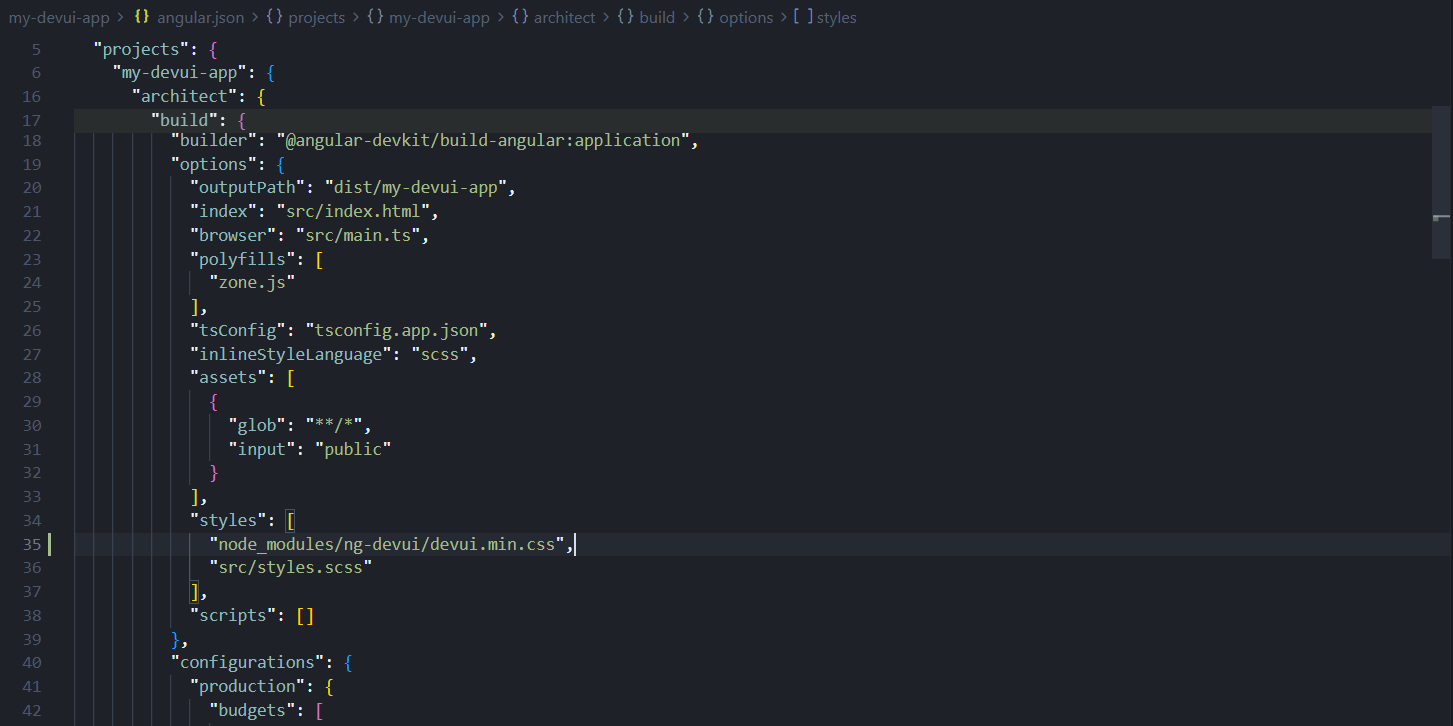
Task: Click the "outputPath" key
Action: click(x=248, y=188)
